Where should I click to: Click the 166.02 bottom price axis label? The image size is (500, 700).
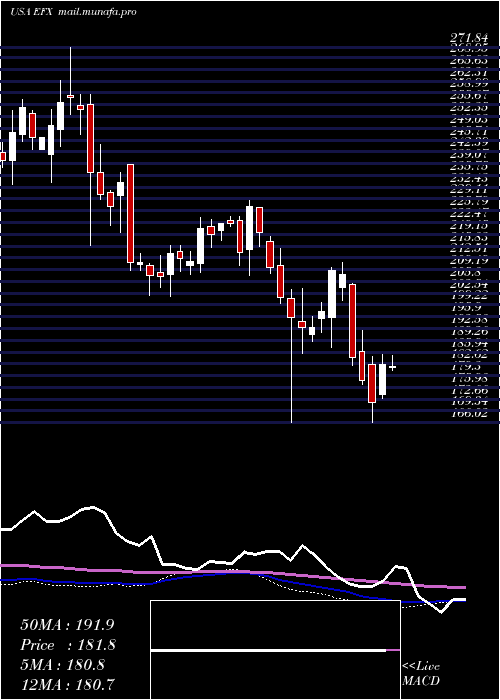[x=468, y=414]
